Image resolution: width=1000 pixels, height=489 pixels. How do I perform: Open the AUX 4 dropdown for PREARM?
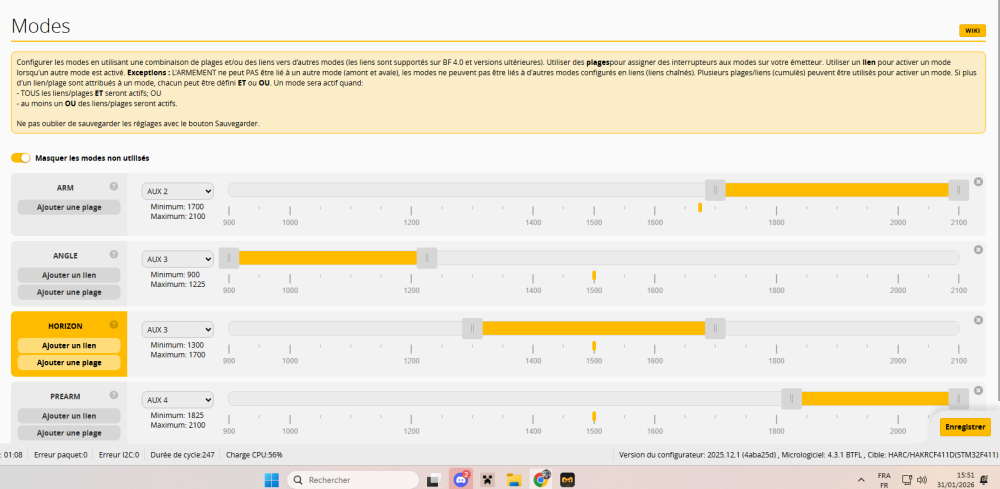point(178,400)
